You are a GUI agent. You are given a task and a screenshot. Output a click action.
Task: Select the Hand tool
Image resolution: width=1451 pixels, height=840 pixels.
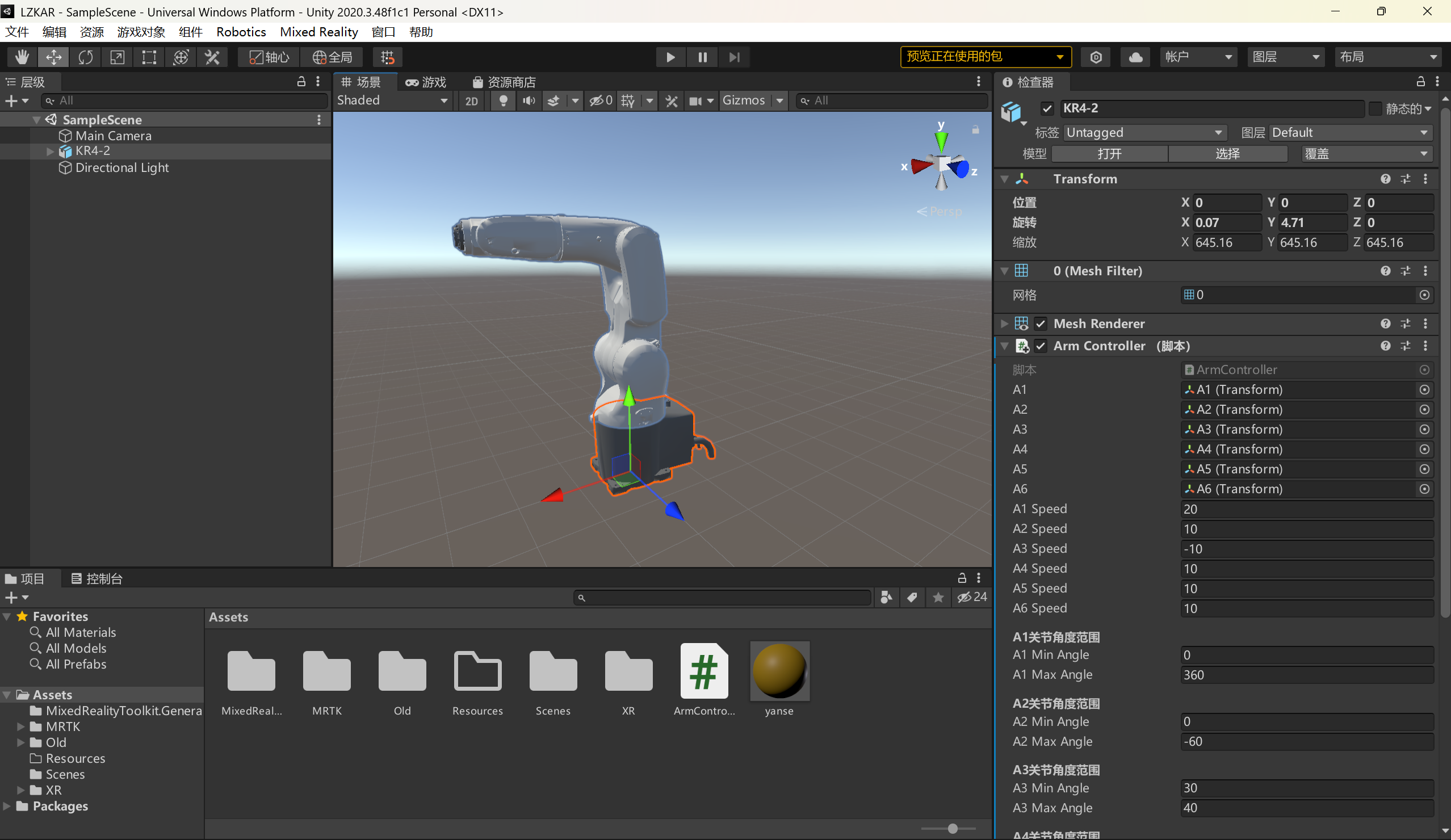point(22,57)
